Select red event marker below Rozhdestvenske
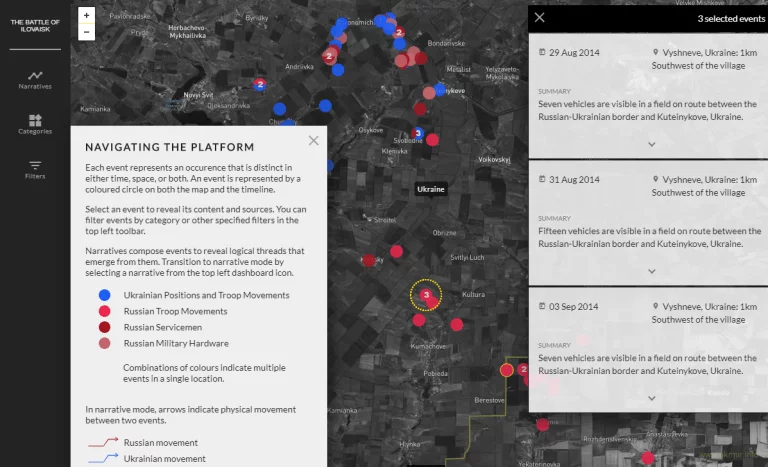Viewport: 768px width, 467px height. coord(648,458)
